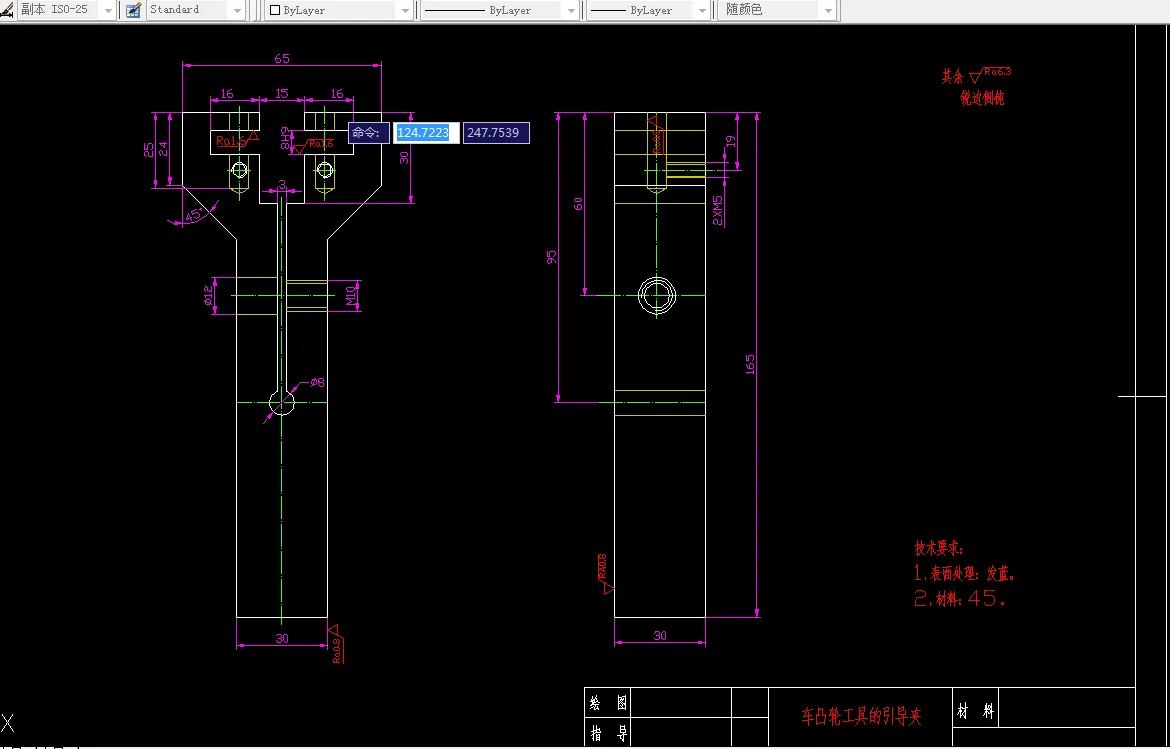Select the 其余 Ra6.3 roughness note

pos(976,75)
